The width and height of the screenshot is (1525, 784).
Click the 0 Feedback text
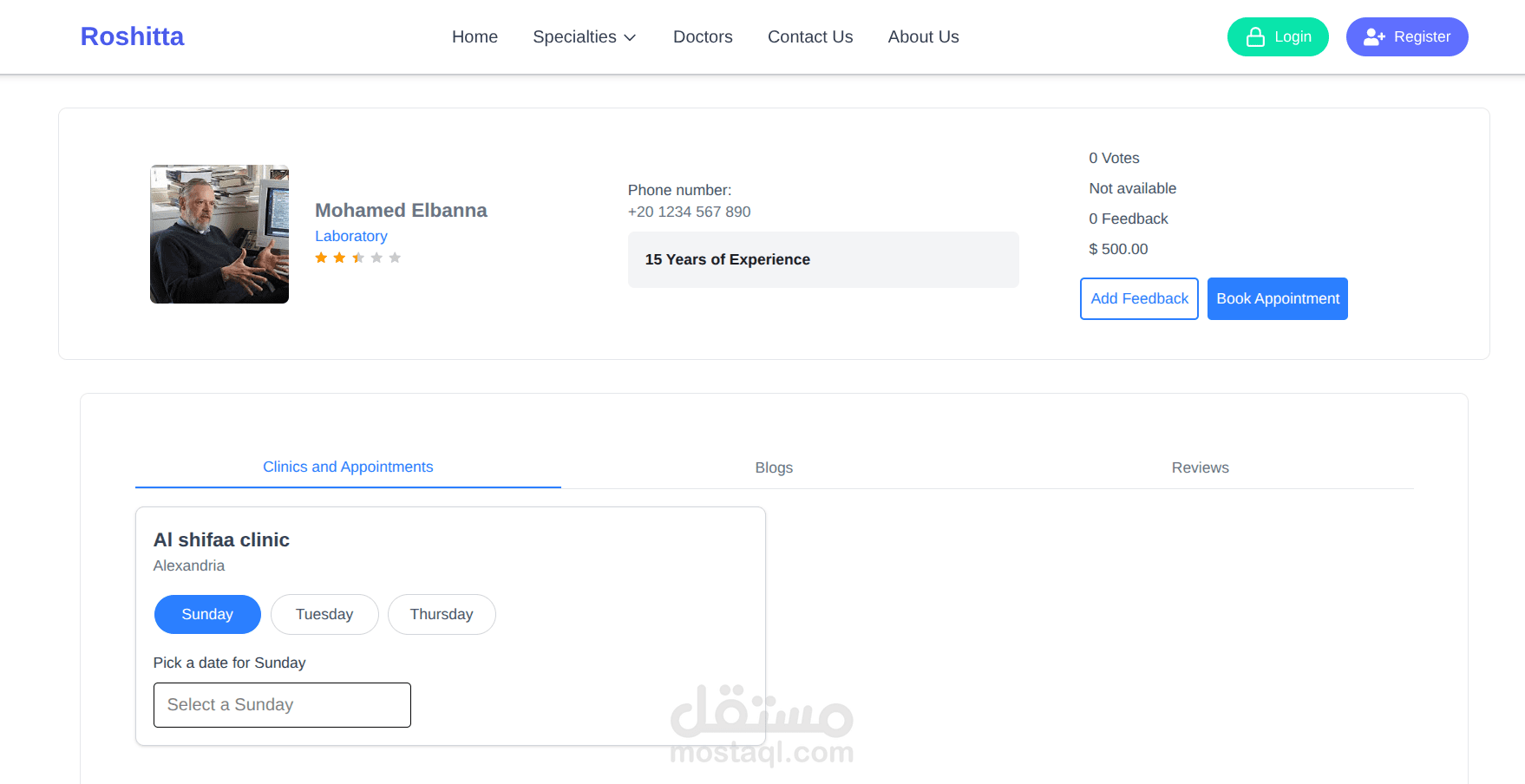1129,219
